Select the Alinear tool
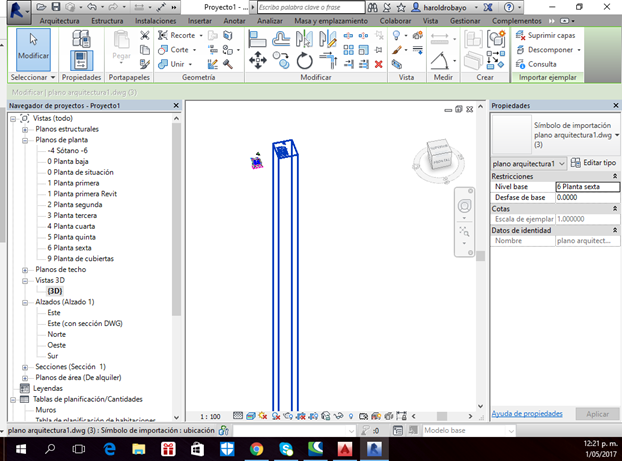Image resolution: width=622 pixels, height=461 pixels. click(x=257, y=39)
